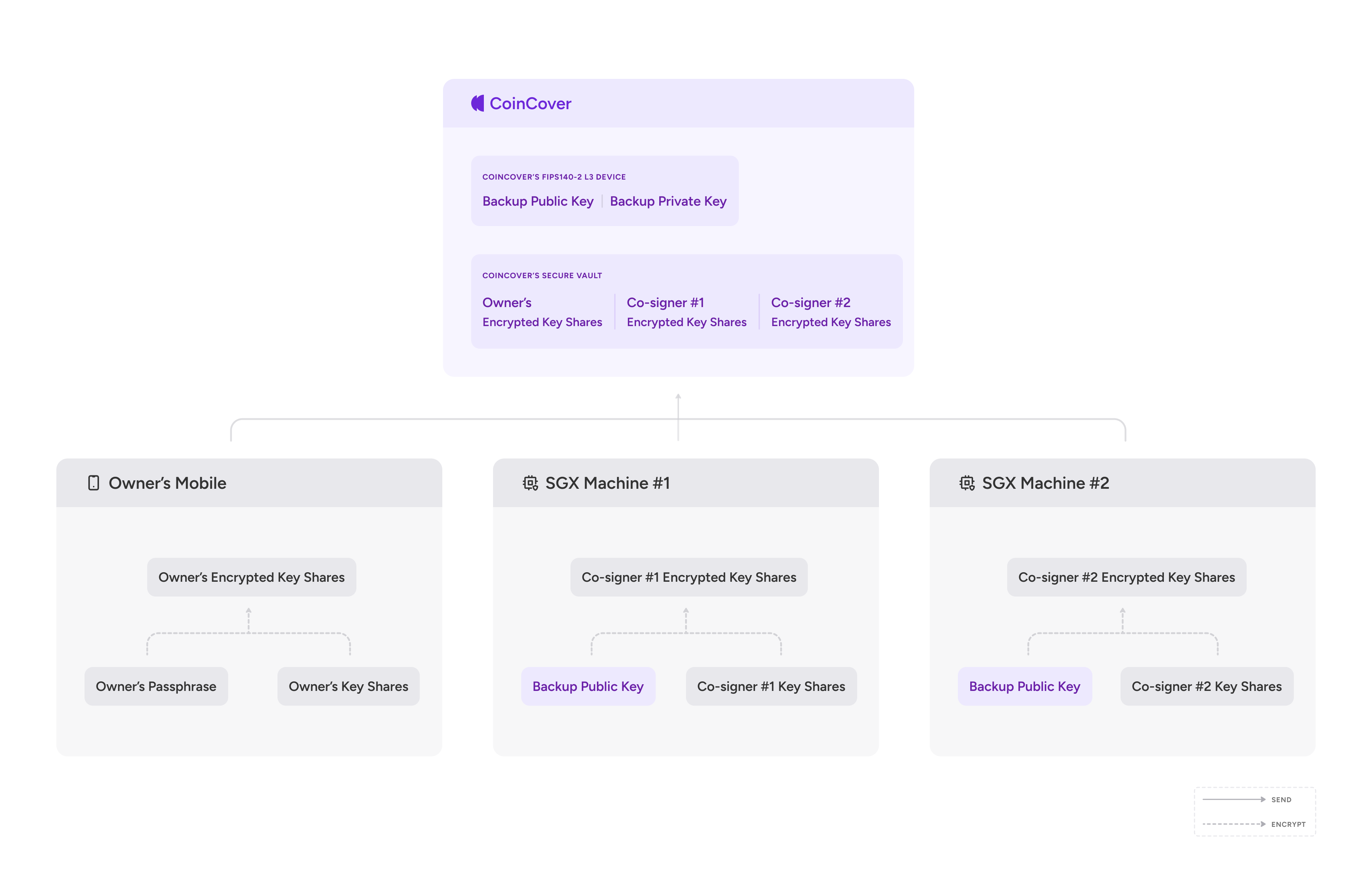Screen dimensions: 1372x886
Task: Click Backup Public Key box in SGX Machine #1
Action: click(x=588, y=686)
